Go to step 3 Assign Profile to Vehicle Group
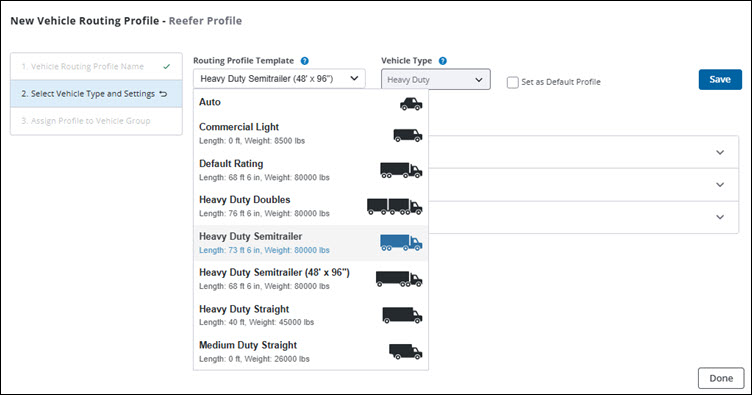This screenshot has width=752, height=395. pos(96,121)
